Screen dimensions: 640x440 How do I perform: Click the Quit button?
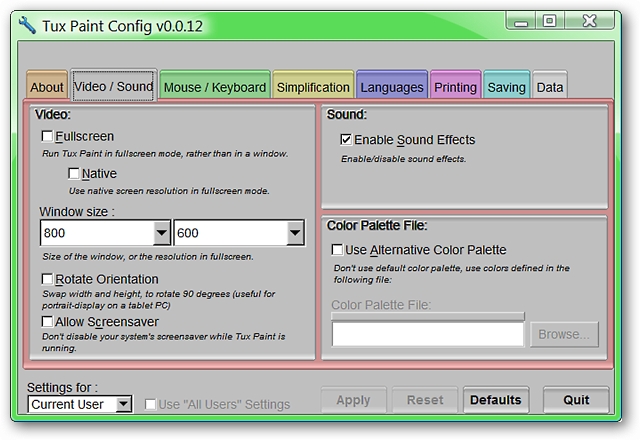(576, 400)
